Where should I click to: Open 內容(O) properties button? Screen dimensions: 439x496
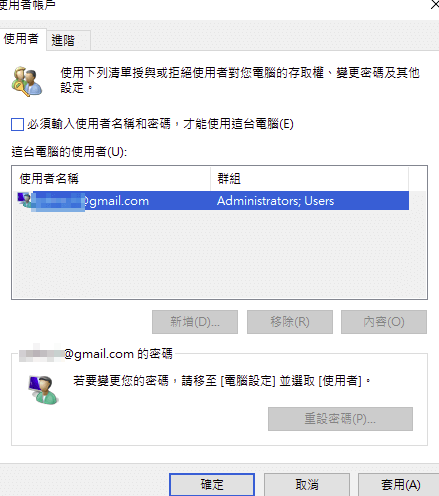pos(384,322)
